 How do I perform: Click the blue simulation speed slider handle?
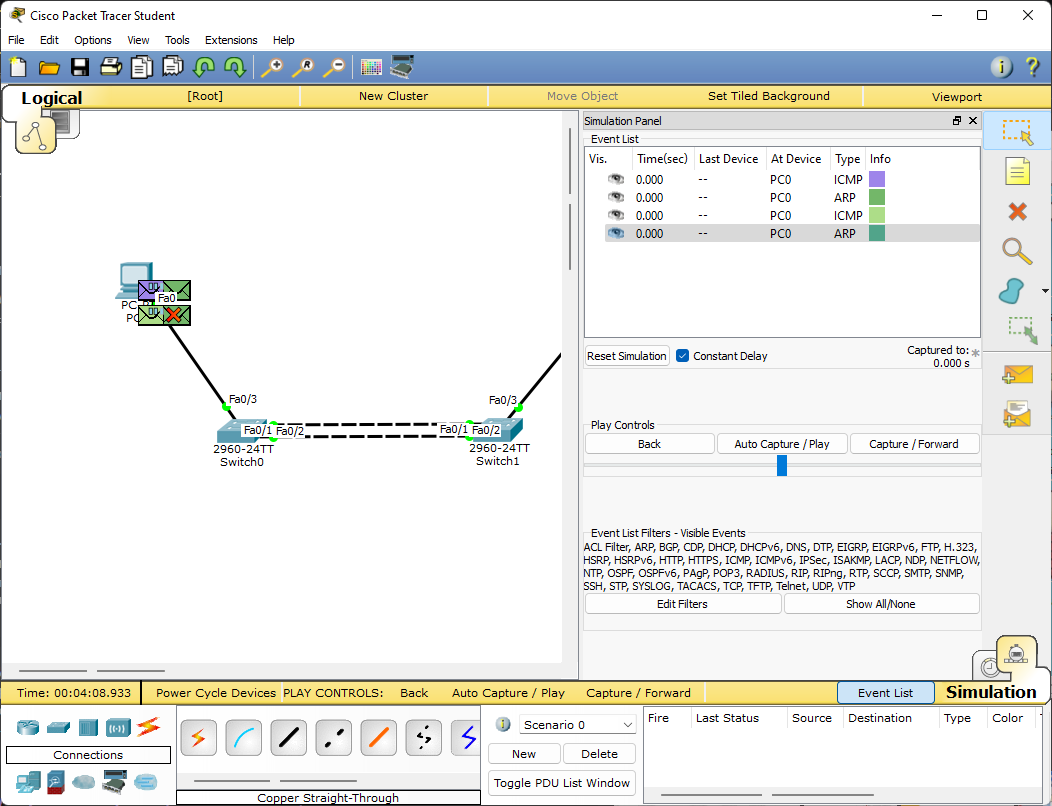782,465
